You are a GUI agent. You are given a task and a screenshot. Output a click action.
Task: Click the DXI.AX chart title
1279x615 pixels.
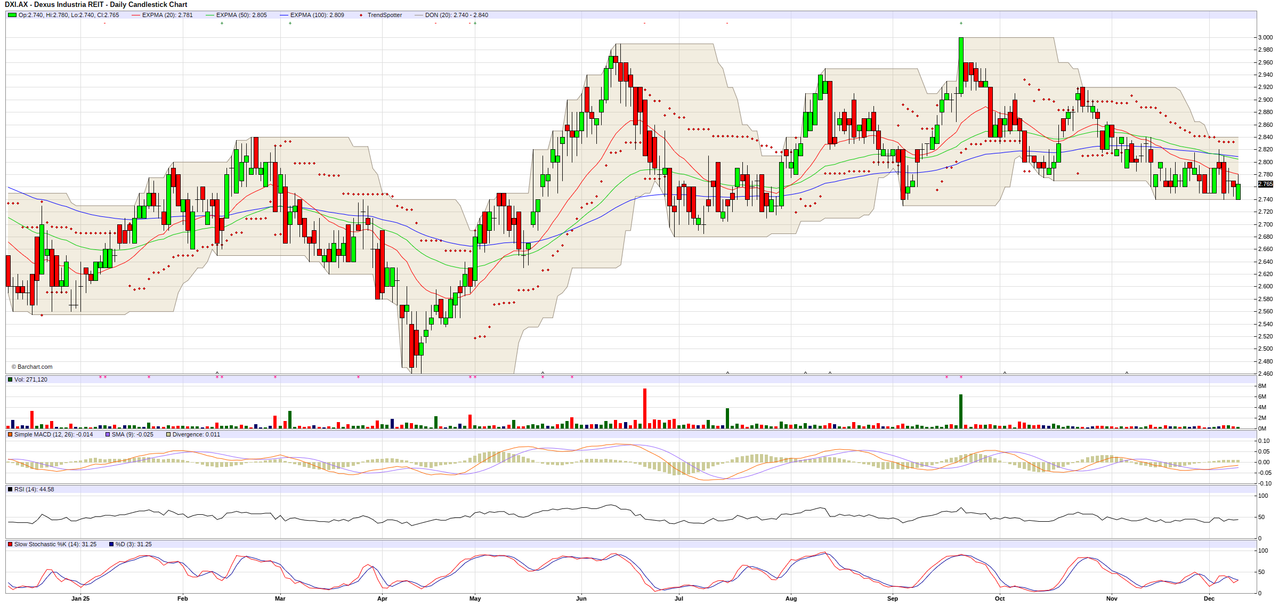(x=95, y=5)
